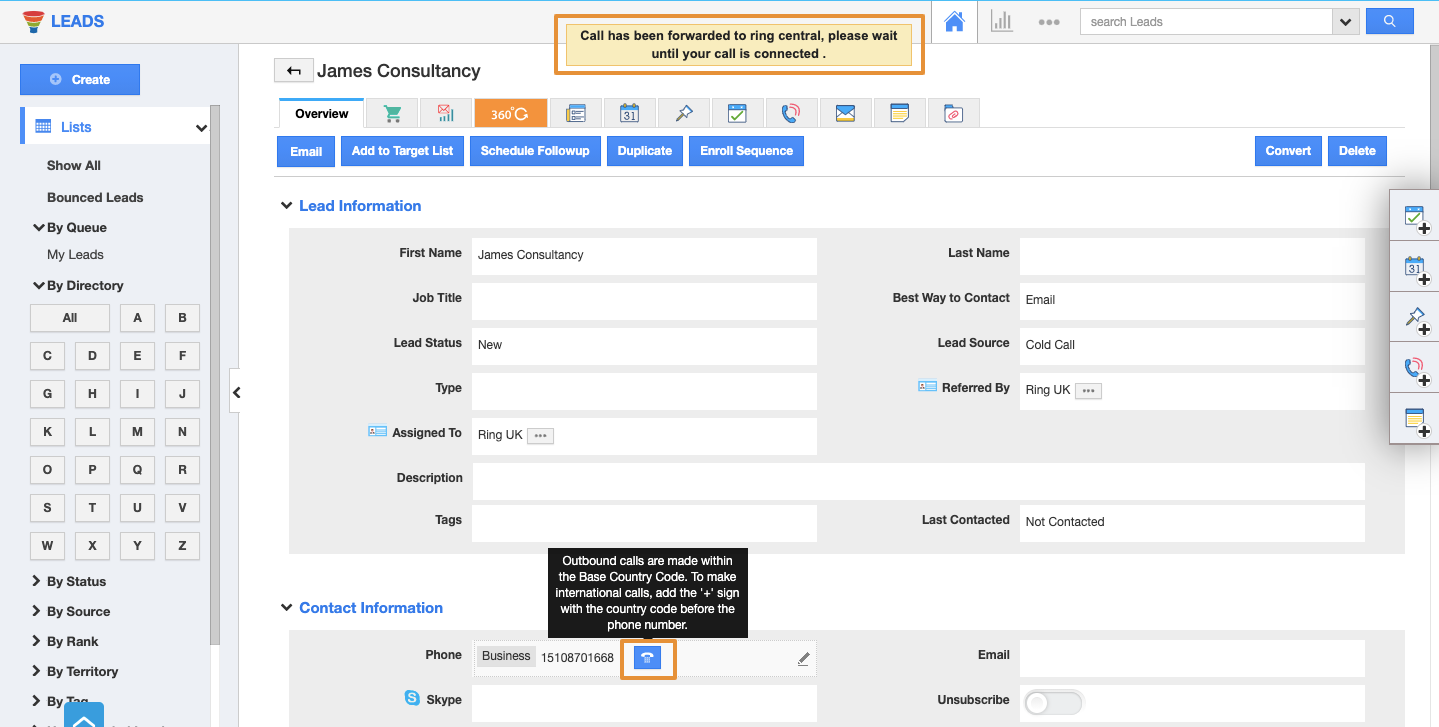Collapse the By Queue group

[39, 227]
